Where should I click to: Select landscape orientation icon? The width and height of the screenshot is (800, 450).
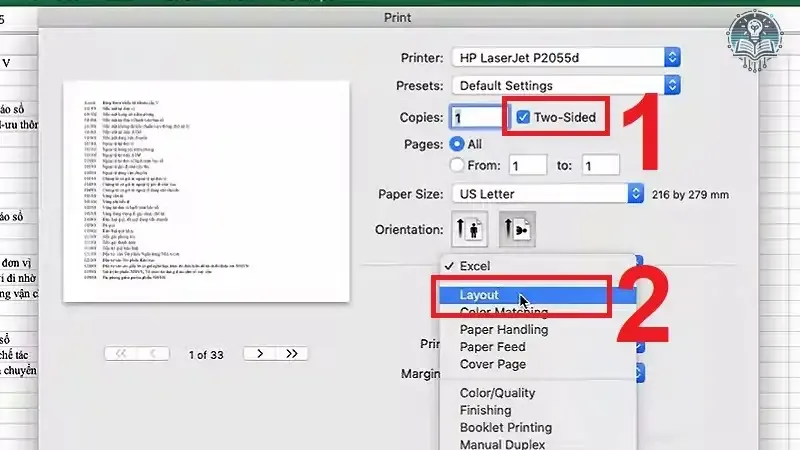(517, 229)
